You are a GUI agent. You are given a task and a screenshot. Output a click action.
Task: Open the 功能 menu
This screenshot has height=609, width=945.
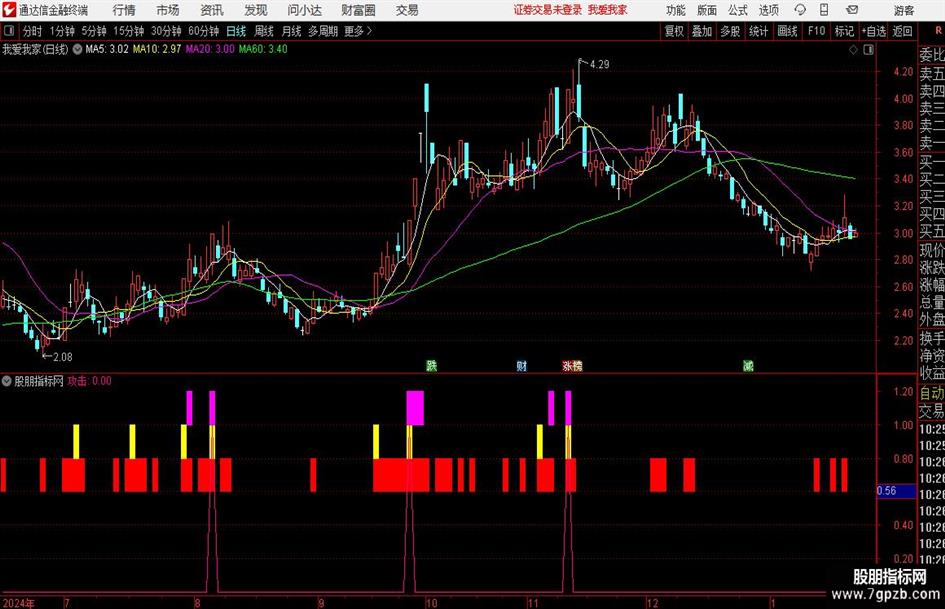point(676,10)
